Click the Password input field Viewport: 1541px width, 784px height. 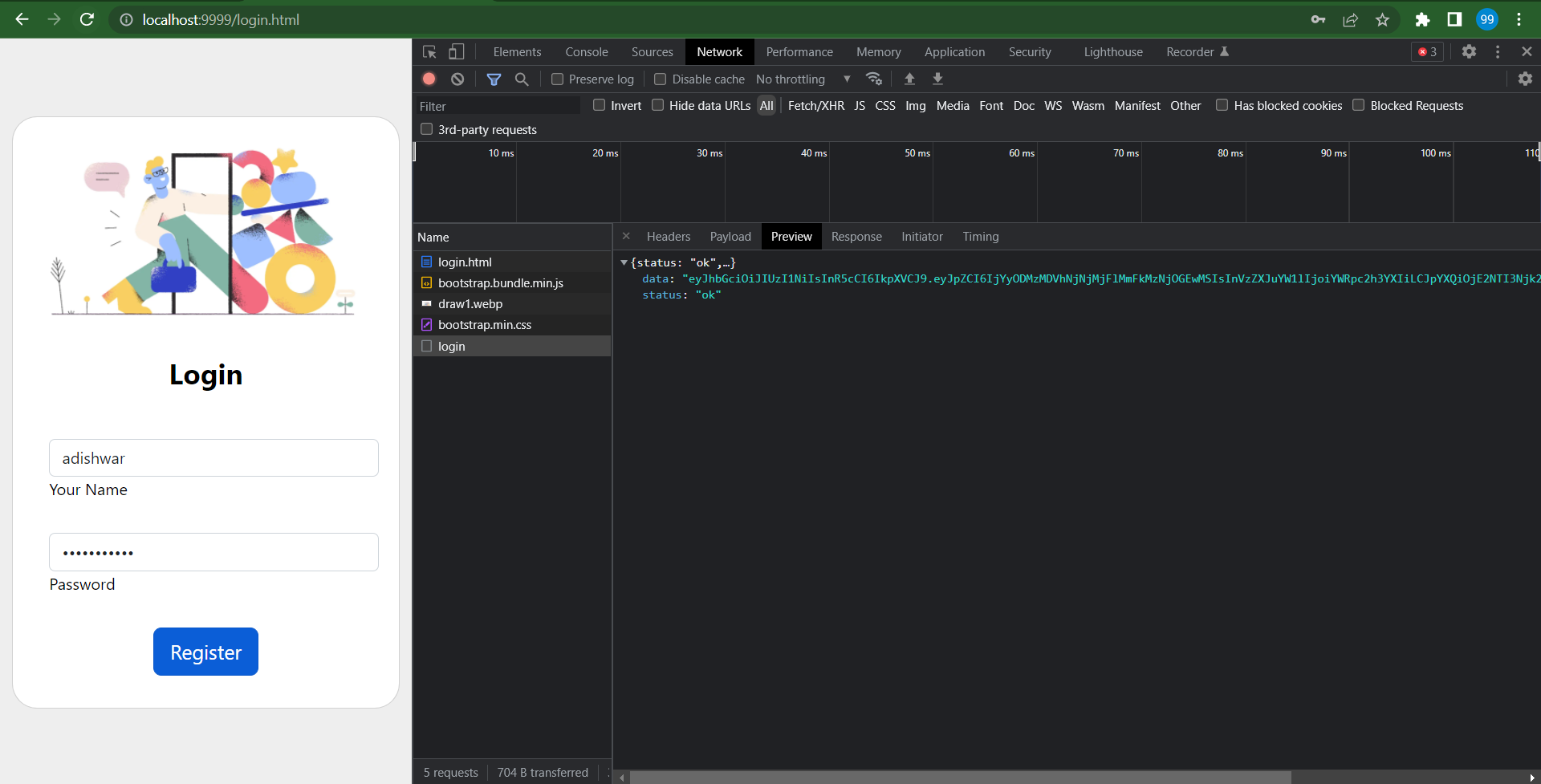(213, 552)
